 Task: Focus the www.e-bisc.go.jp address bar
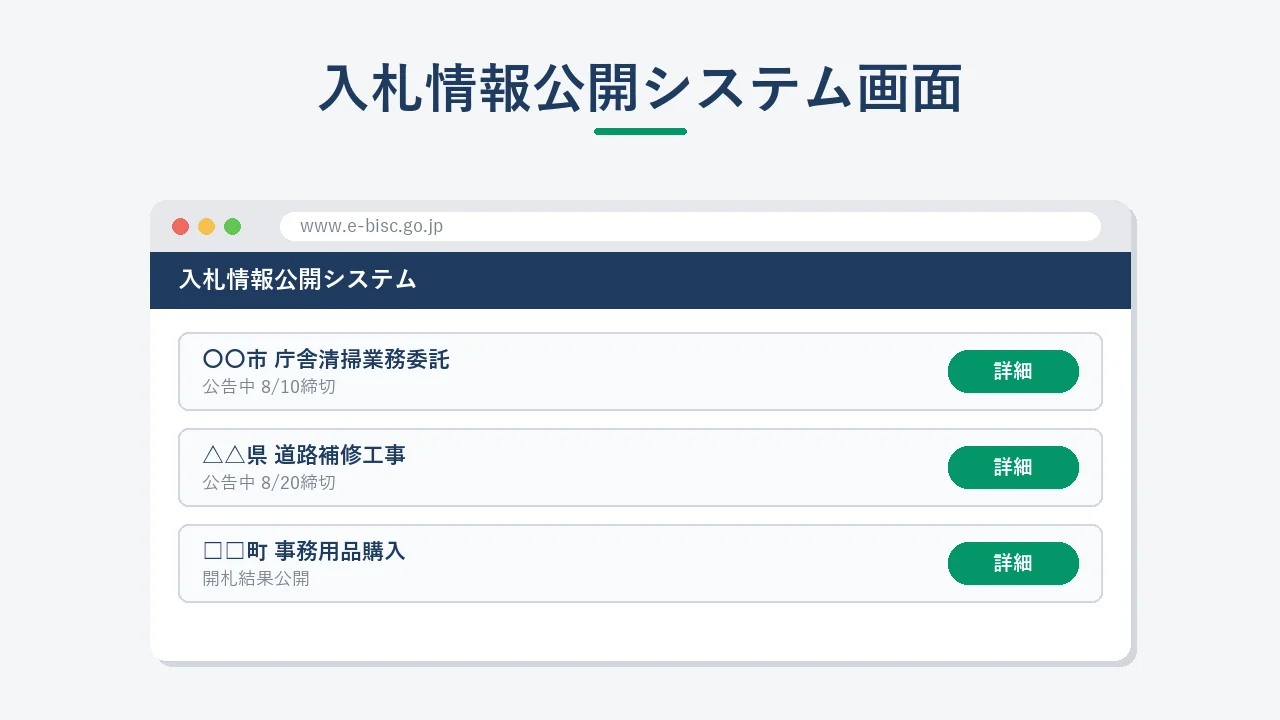tap(690, 226)
